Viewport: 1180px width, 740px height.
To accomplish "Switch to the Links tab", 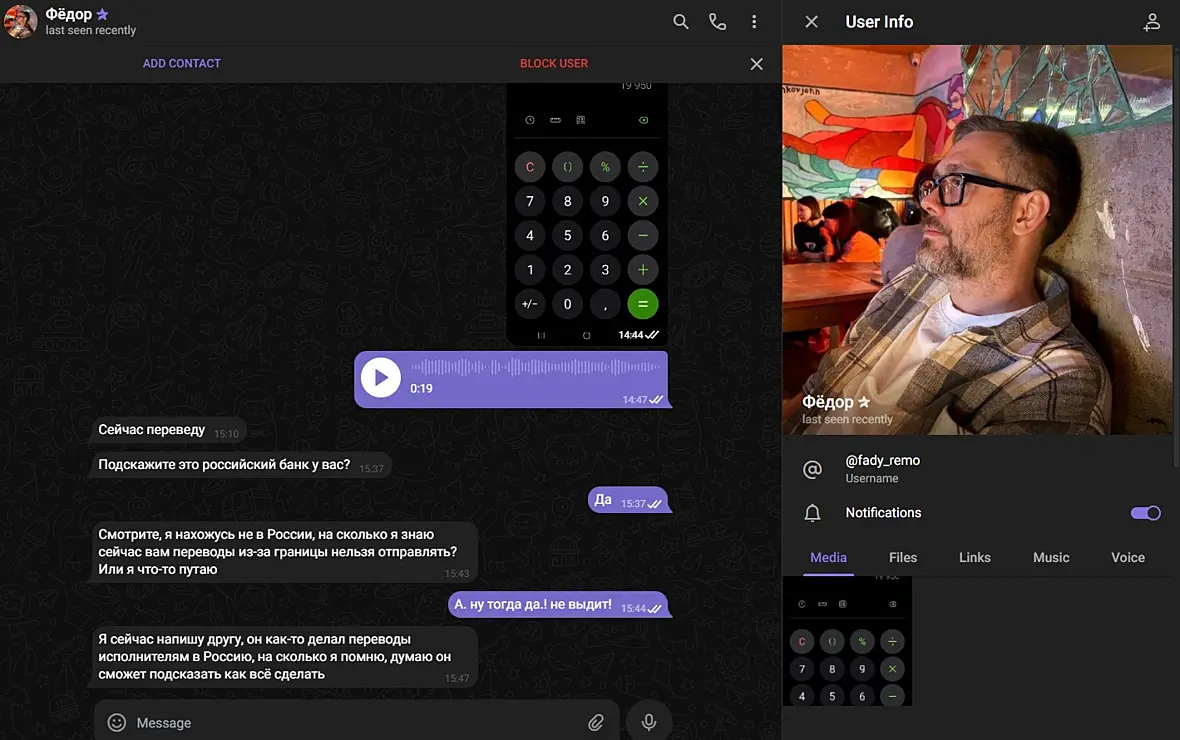I will [x=975, y=558].
